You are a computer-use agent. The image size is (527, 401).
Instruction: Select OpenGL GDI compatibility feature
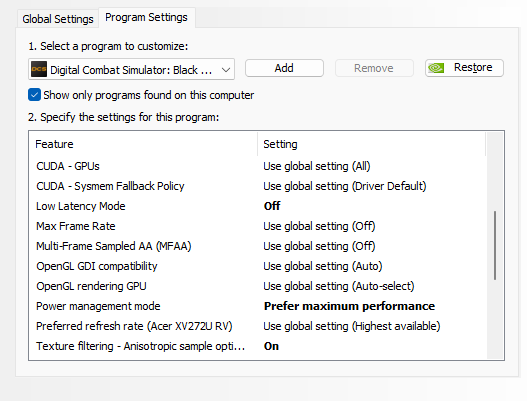pyautogui.click(x=97, y=266)
